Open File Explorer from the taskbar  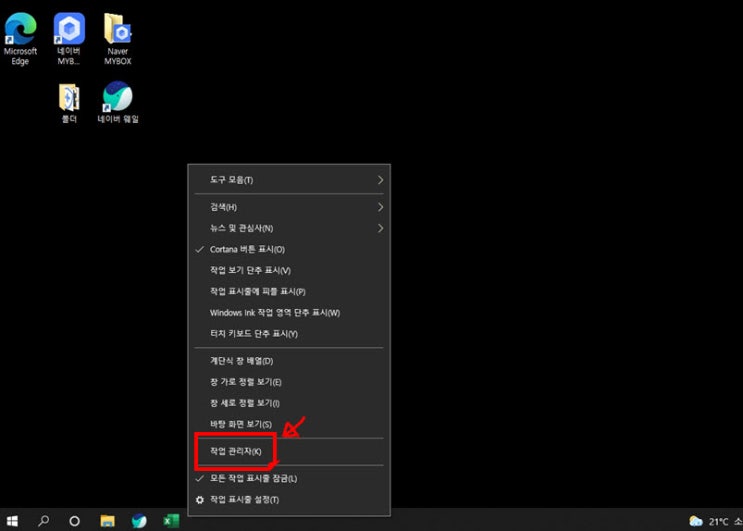[x=108, y=521]
